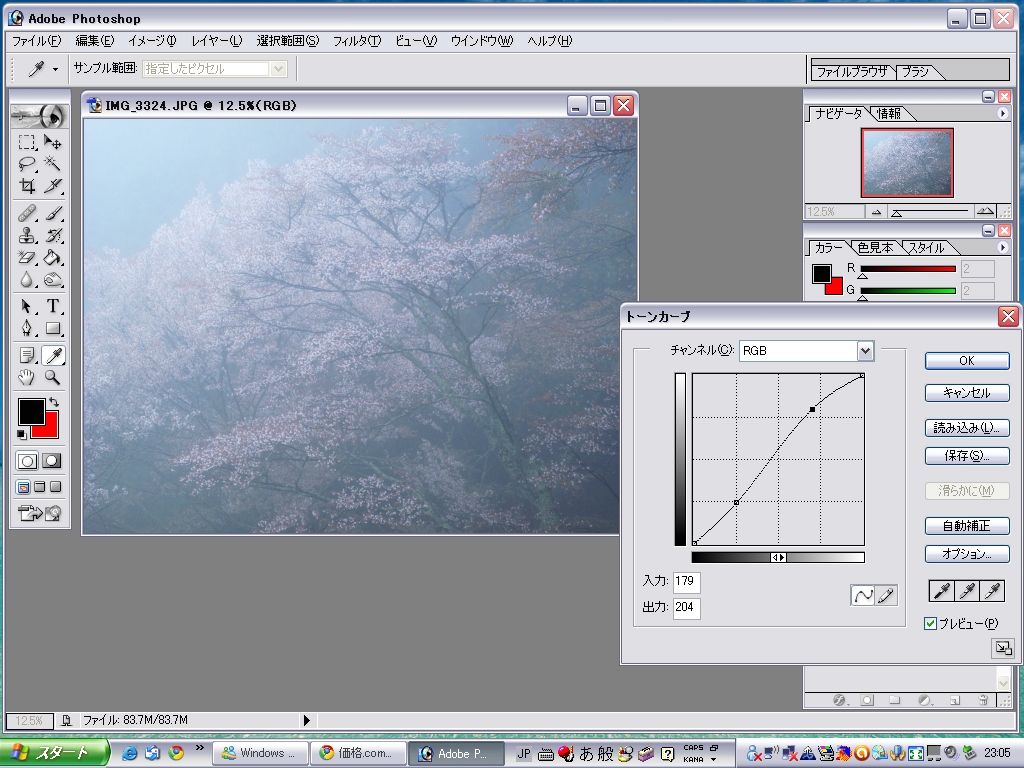This screenshot has width=1024, height=768.
Task: Select the Crop tool
Action: (27, 185)
